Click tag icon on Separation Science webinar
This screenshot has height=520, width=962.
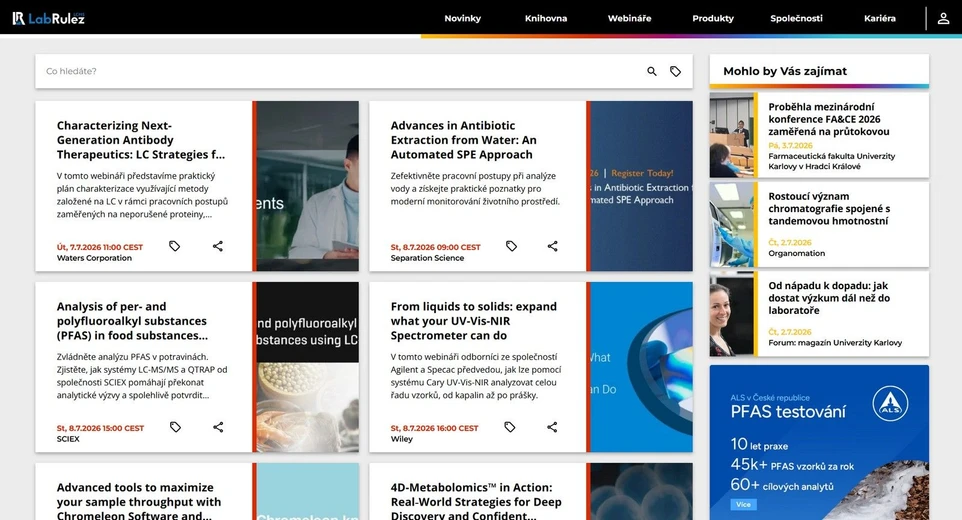[511, 246]
